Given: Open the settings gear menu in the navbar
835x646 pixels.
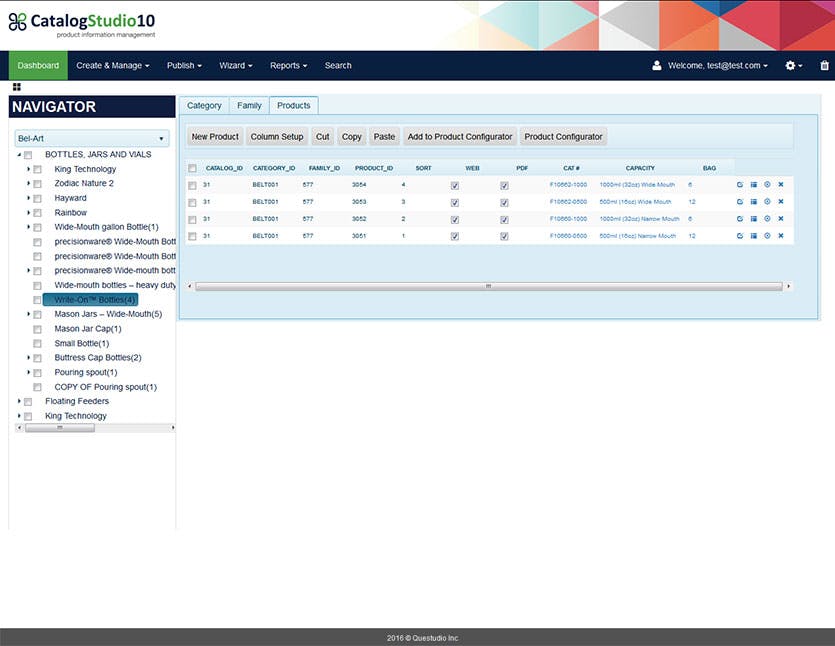Looking at the screenshot, I should [793, 66].
